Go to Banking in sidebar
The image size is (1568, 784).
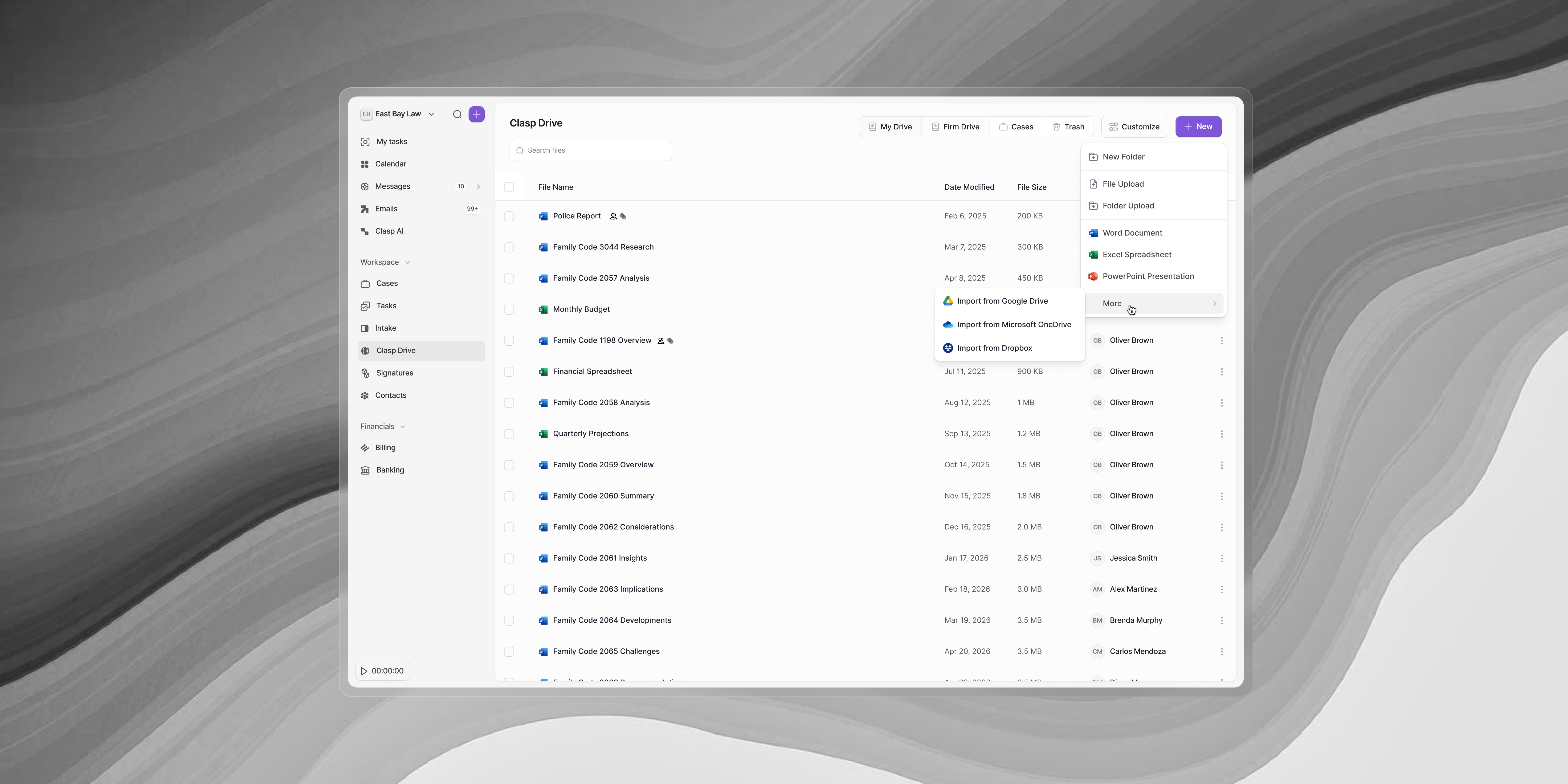(x=390, y=470)
